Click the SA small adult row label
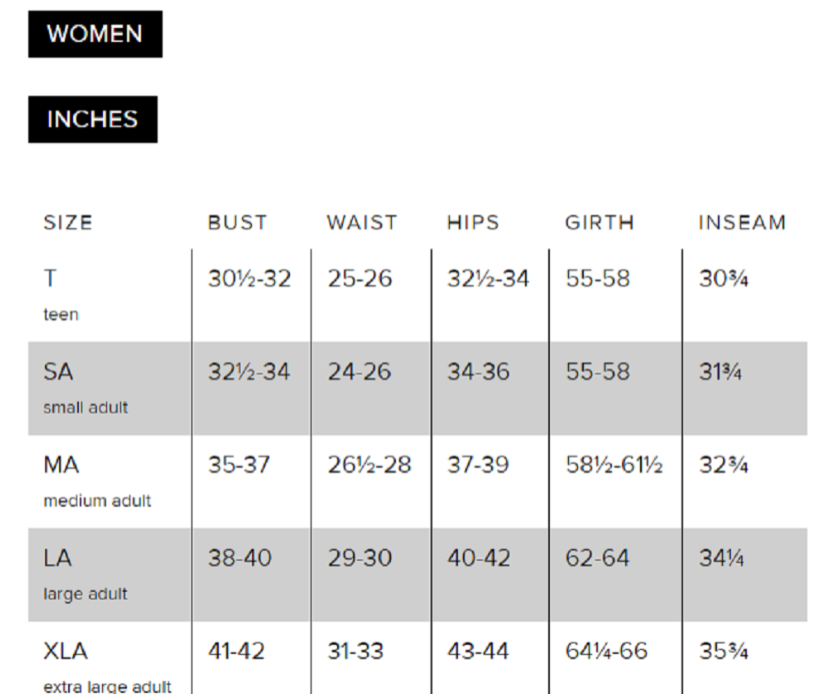823x694 pixels. [86, 388]
